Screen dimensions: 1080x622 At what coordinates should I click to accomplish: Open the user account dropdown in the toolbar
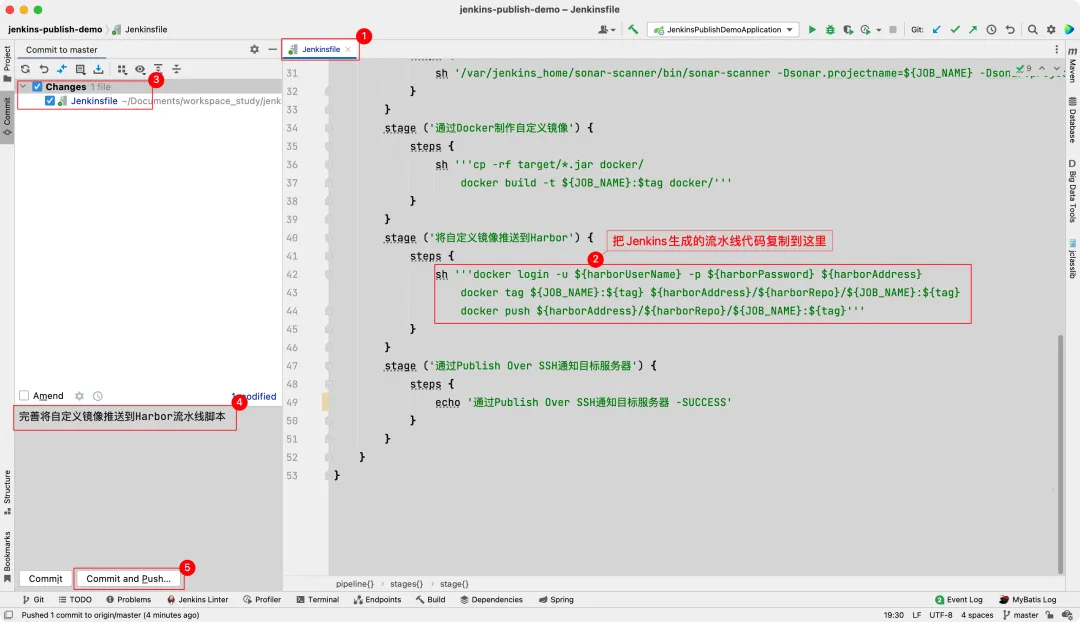(606, 30)
